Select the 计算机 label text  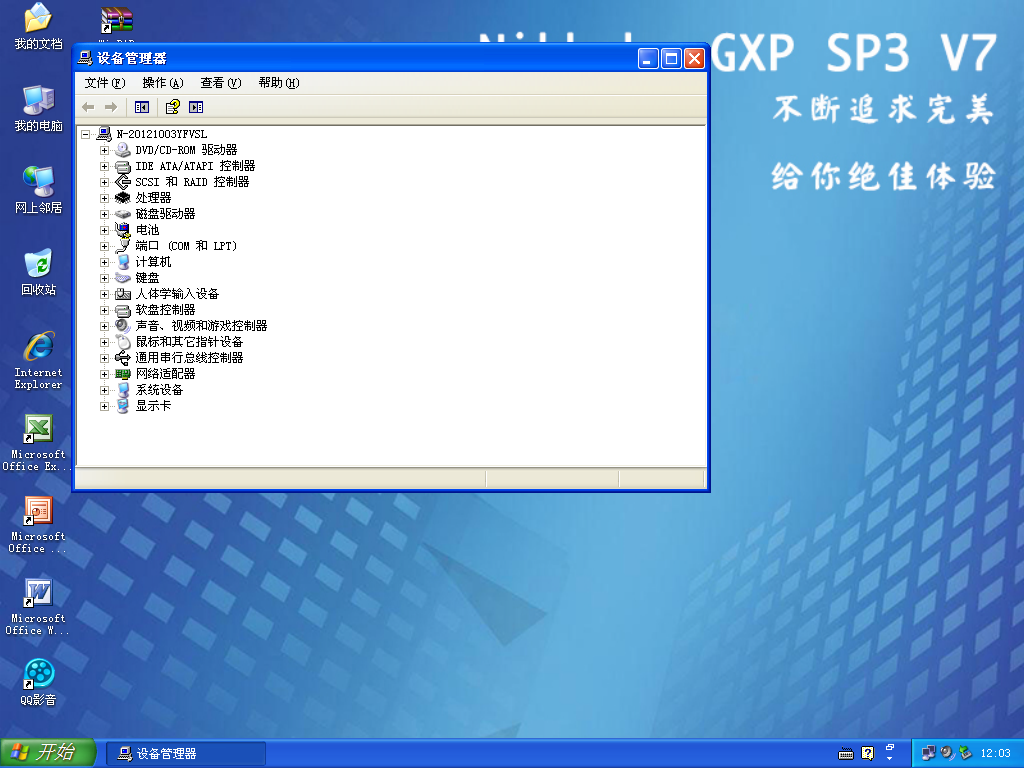pos(153,262)
